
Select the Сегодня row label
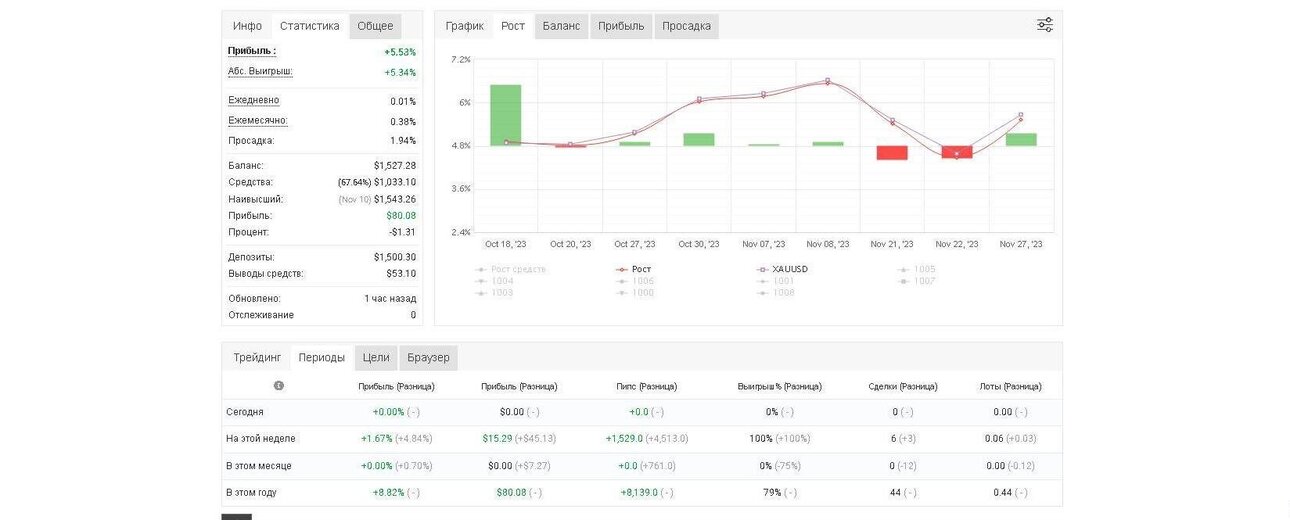click(245, 412)
